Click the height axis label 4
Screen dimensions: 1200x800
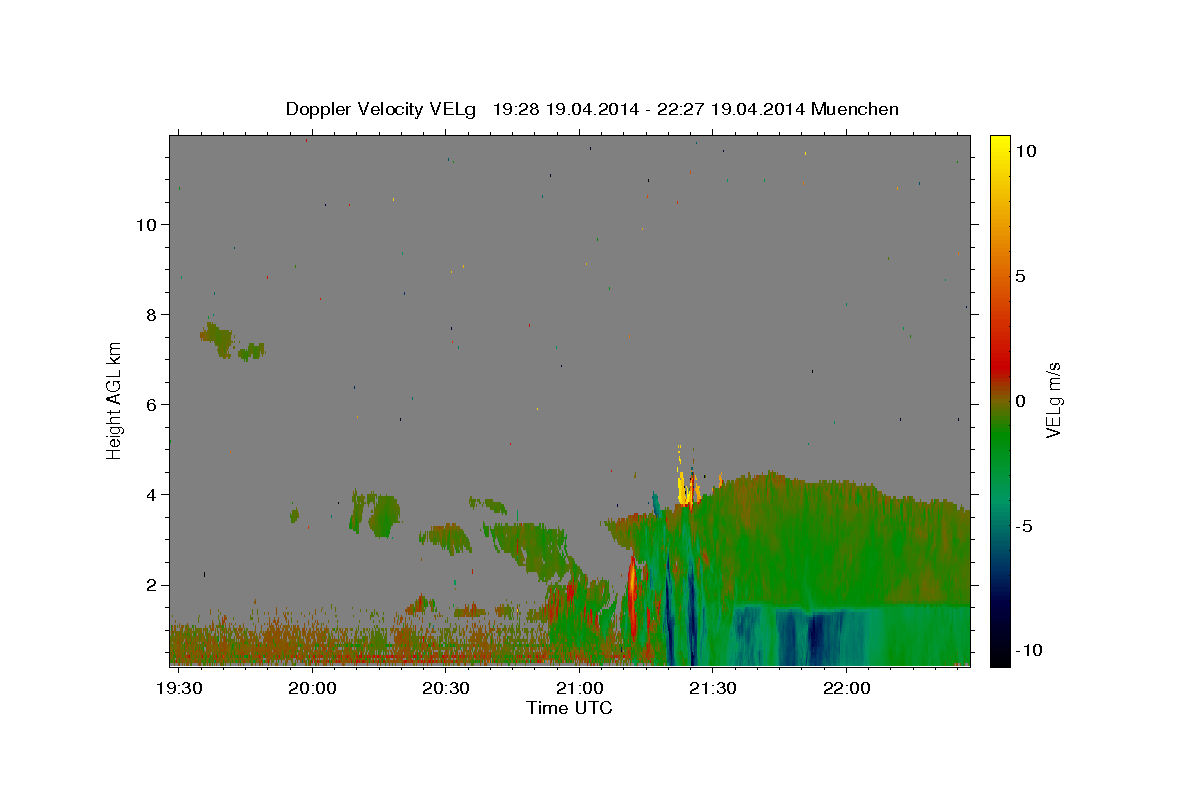coord(153,494)
